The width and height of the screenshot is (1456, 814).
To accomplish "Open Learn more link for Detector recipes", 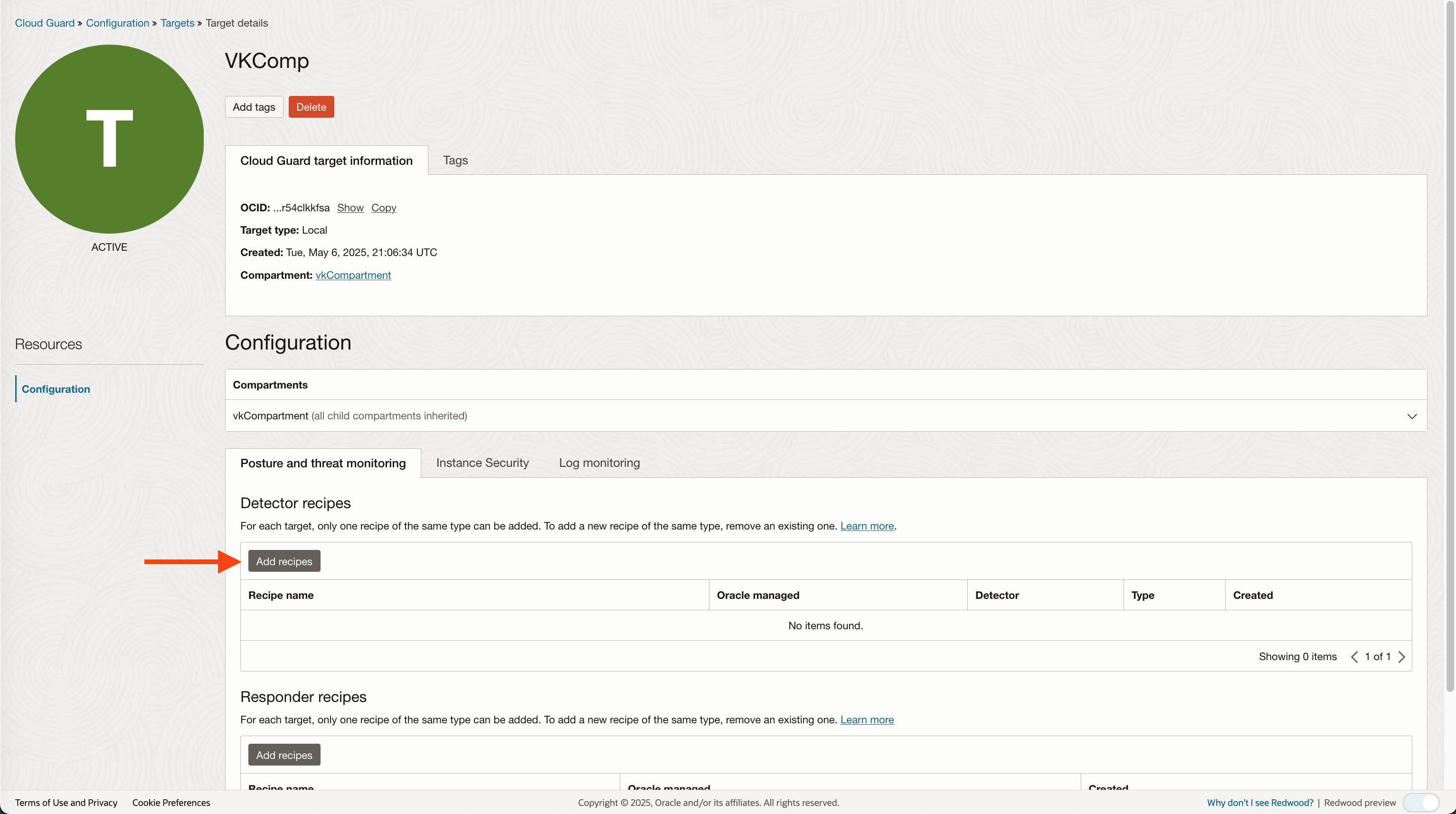I will click(867, 526).
